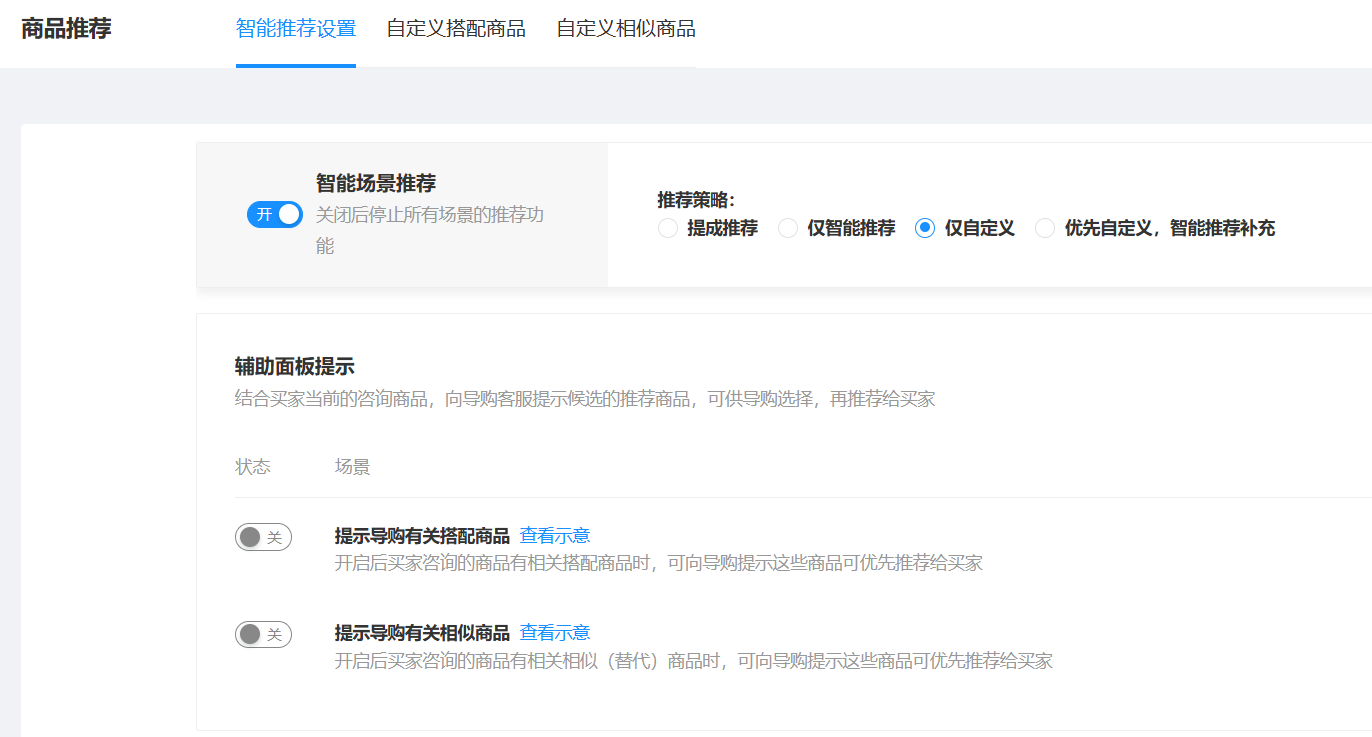1372x737 pixels.
Task: Turn off the 智能场景推荐 switch
Action: [x=275, y=214]
